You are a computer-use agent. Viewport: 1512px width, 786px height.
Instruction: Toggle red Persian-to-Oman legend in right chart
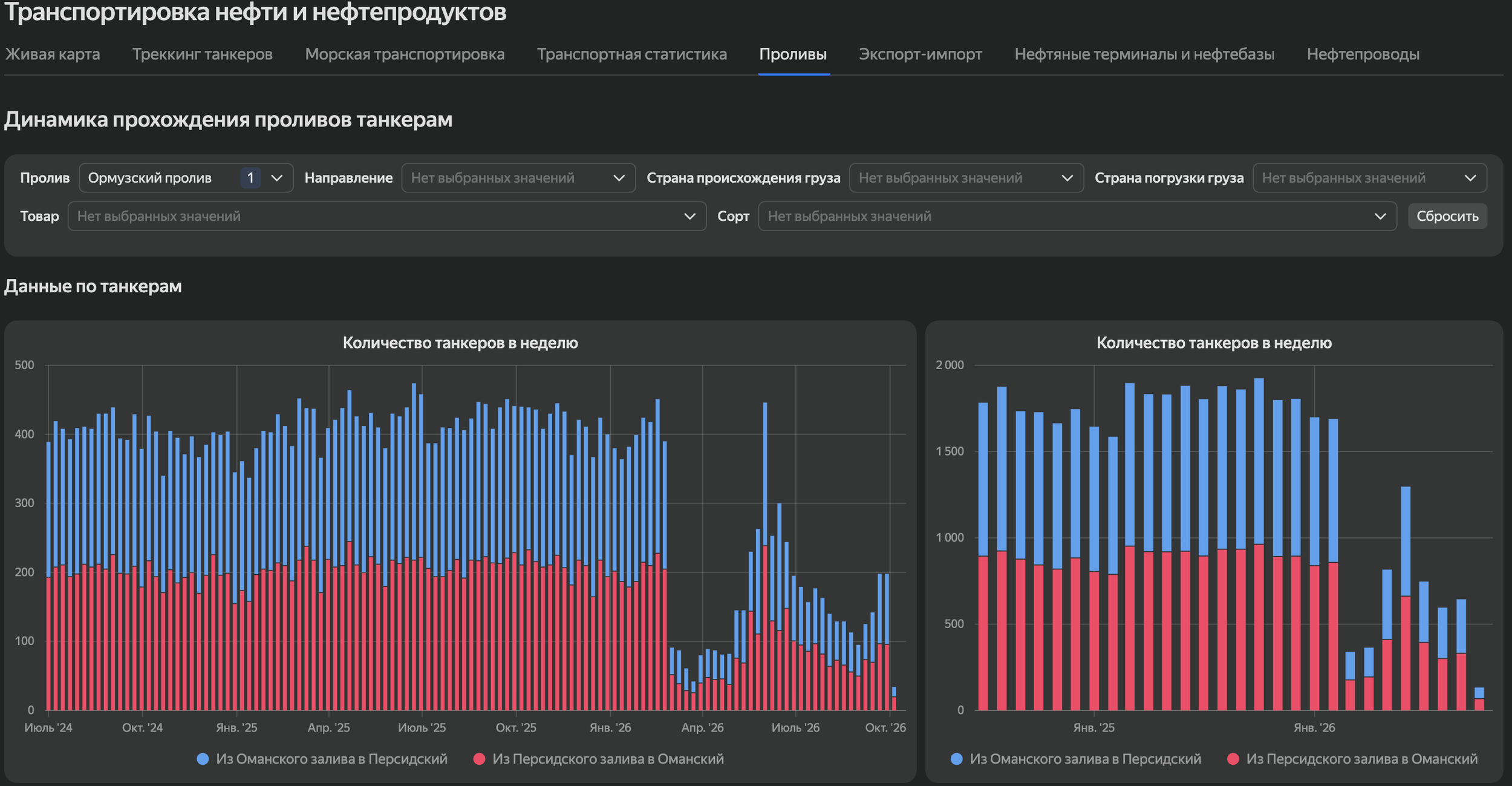click(1352, 759)
